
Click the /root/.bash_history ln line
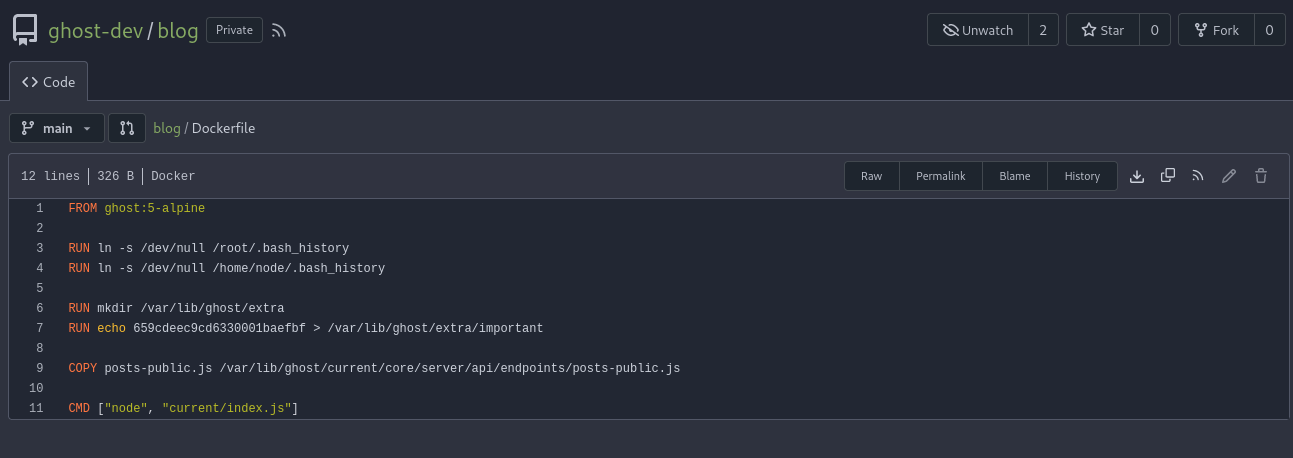[208, 248]
